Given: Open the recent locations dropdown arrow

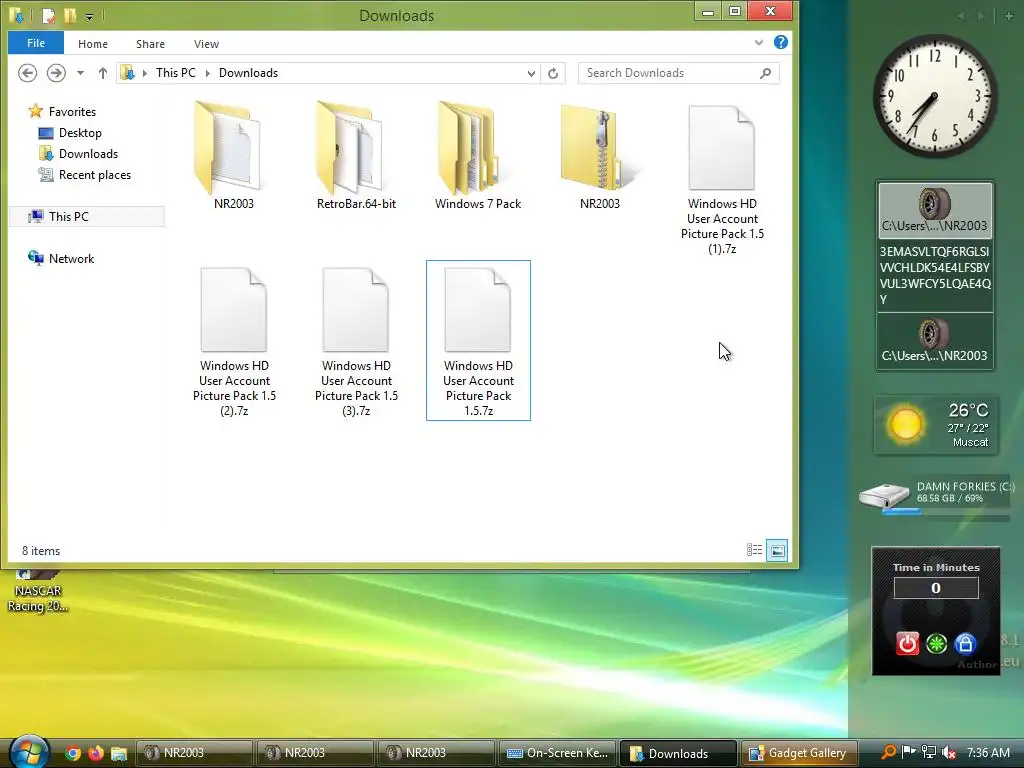Looking at the screenshot, I should pos(80,73).
